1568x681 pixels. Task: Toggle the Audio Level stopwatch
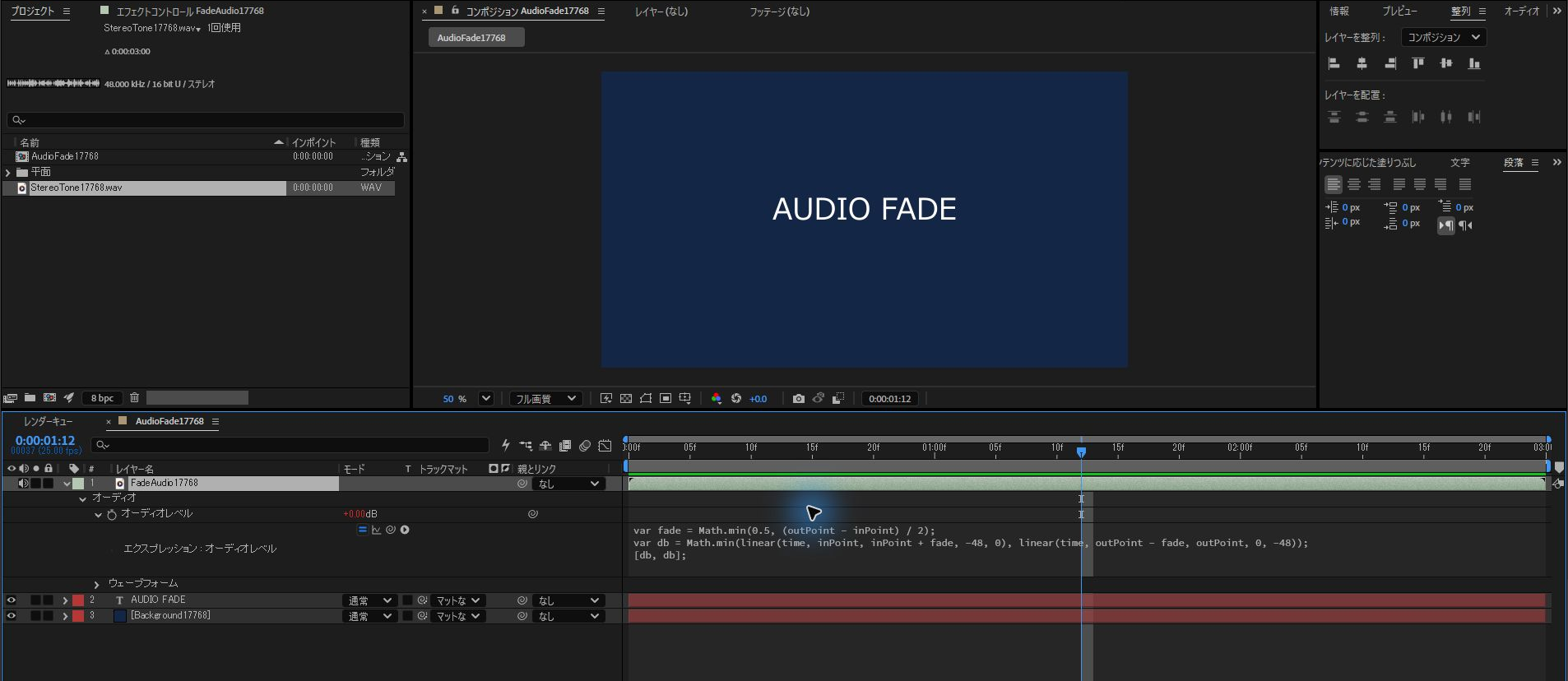[x=112, y=514]
